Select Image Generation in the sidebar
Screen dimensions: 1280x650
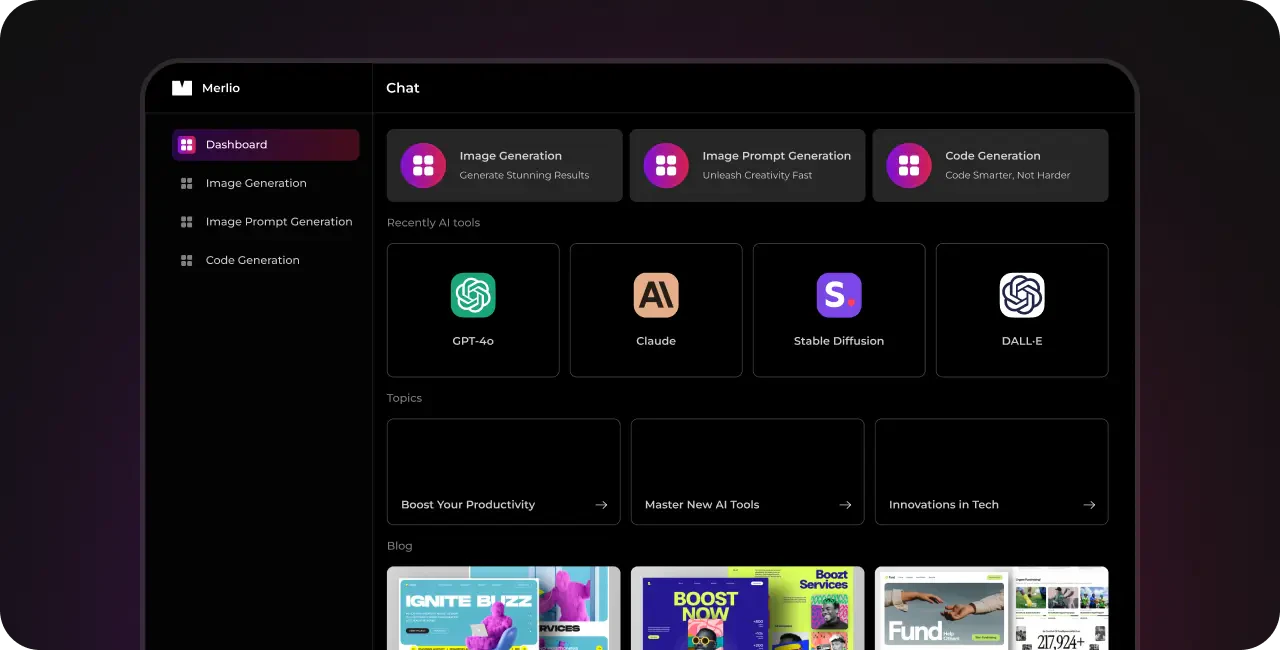tap(256, 183)
